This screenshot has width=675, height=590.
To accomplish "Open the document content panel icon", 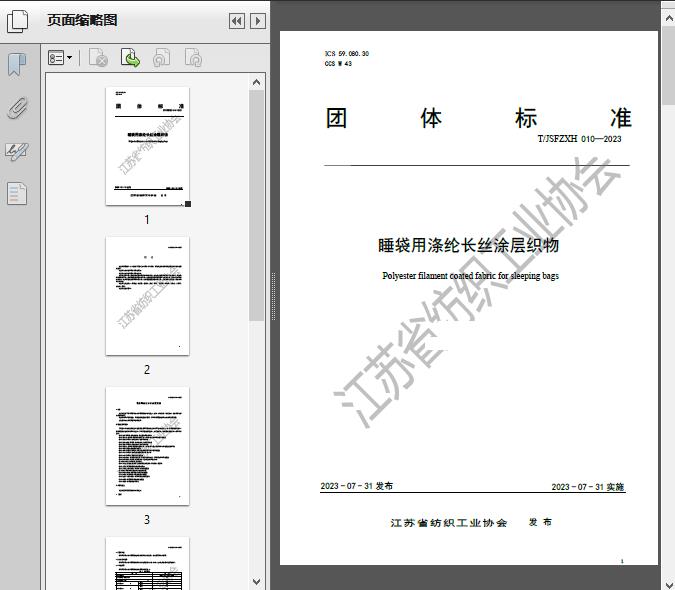I will coord(17,193).
